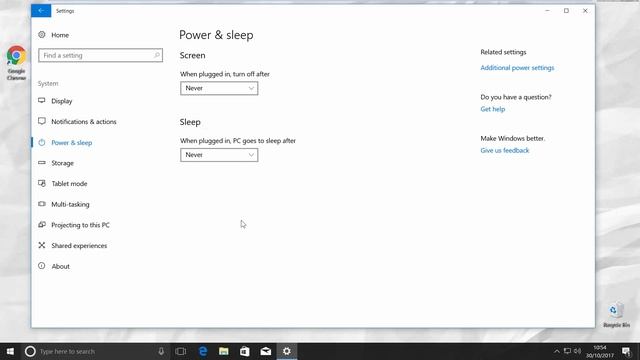Screen dimensions: 640x360
Task: Click the Tablet mode icon
Action: pos(42,183)
